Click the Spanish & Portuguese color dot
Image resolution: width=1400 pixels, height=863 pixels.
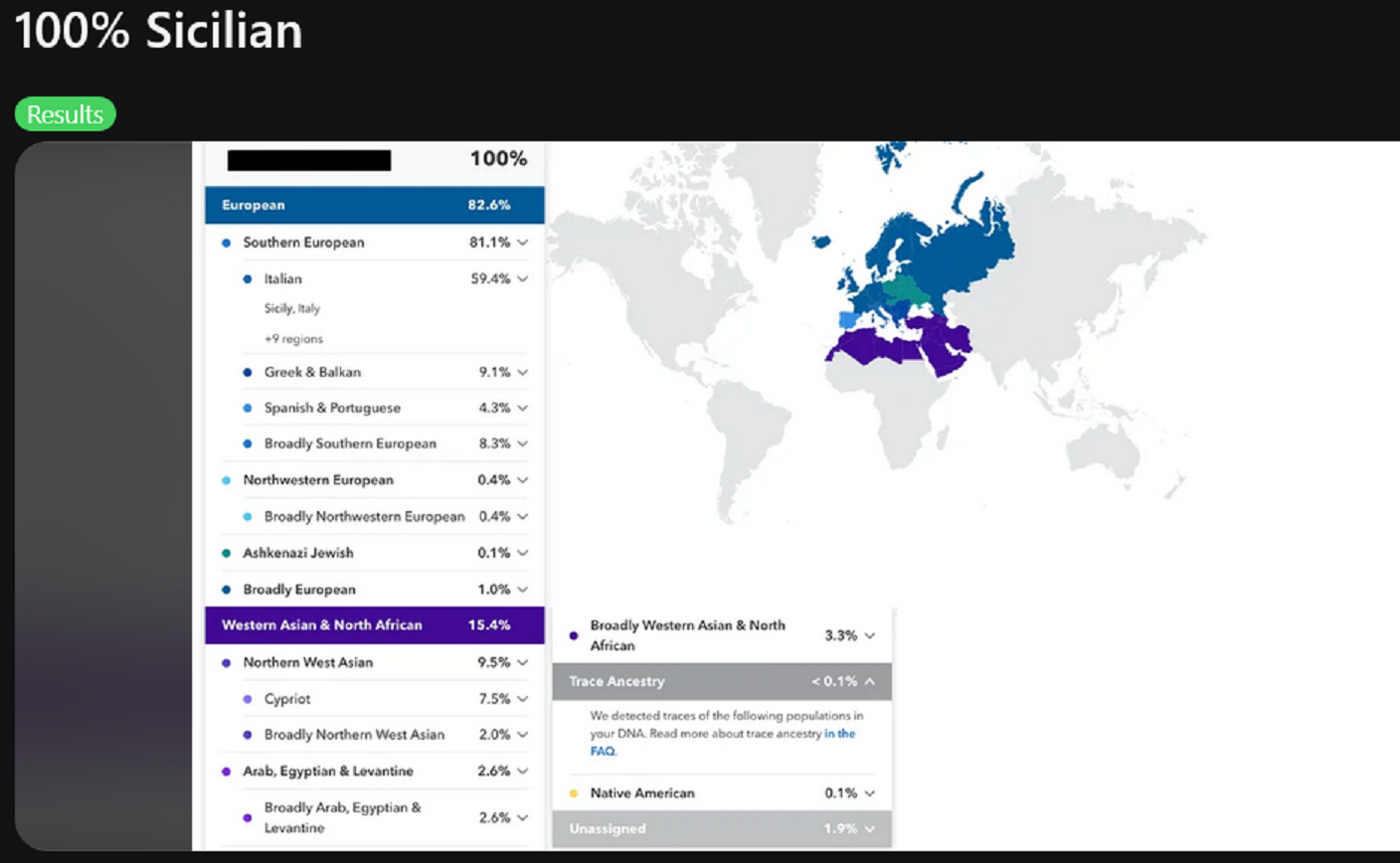click(248, 409)
